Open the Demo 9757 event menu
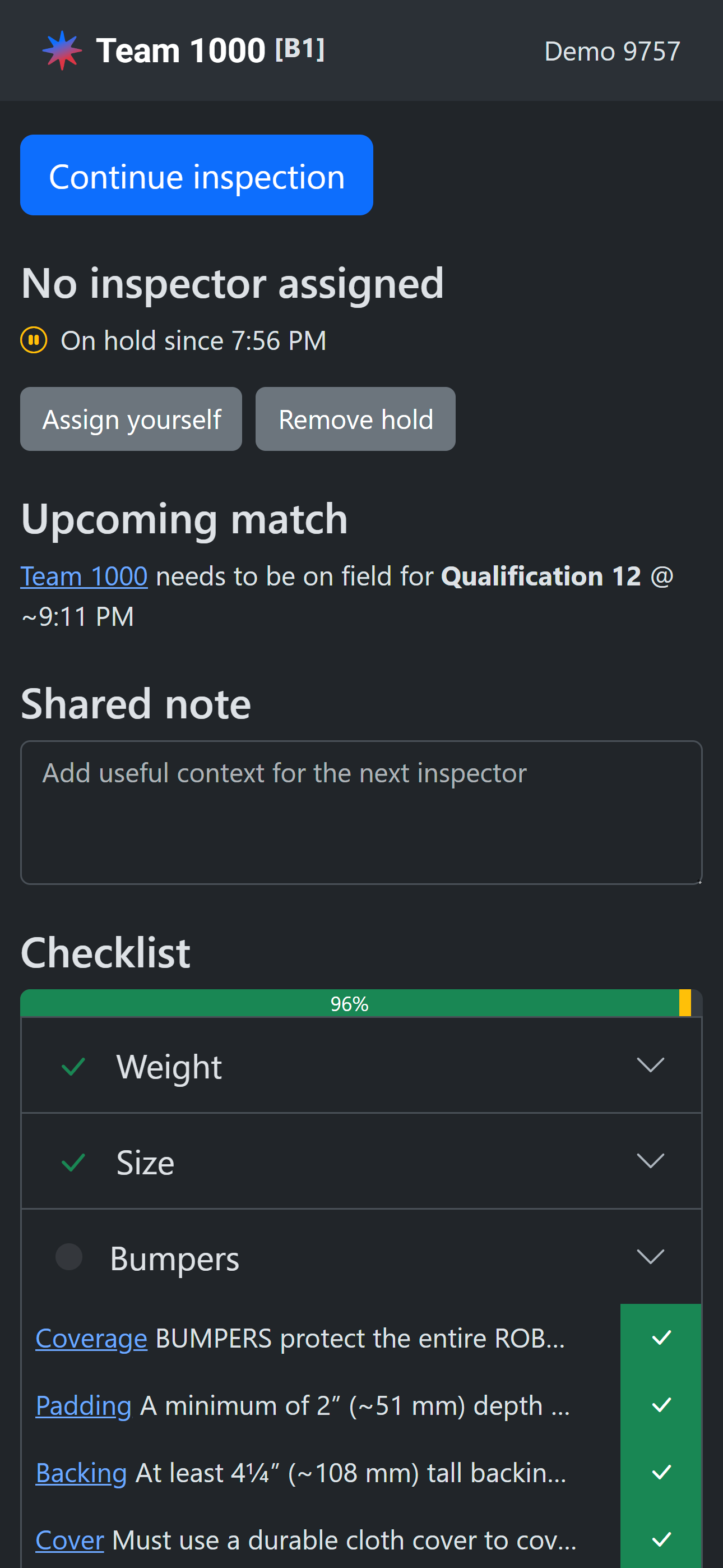This screenshot has height=1568, width=723. tap(611, 51)
